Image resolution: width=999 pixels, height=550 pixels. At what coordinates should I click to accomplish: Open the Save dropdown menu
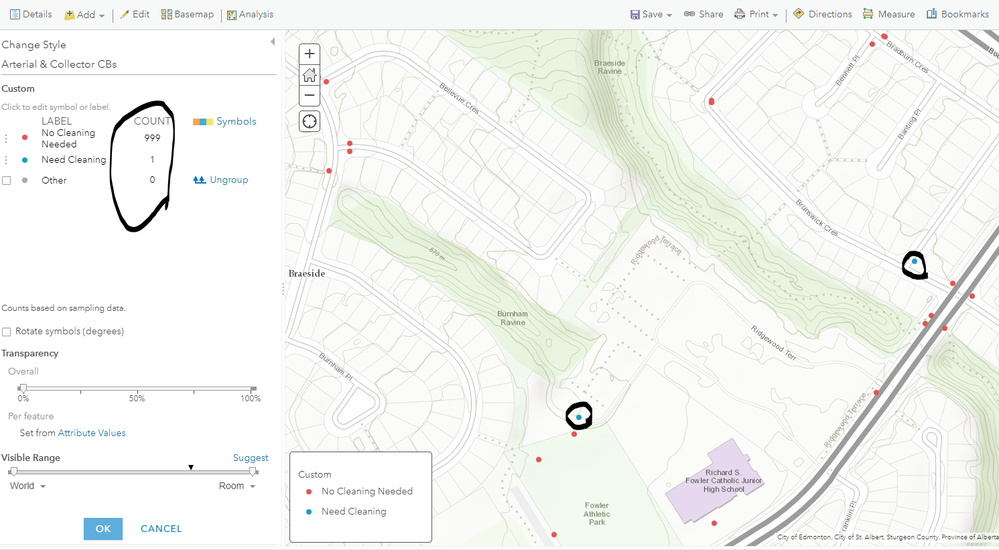pos(650,14)
